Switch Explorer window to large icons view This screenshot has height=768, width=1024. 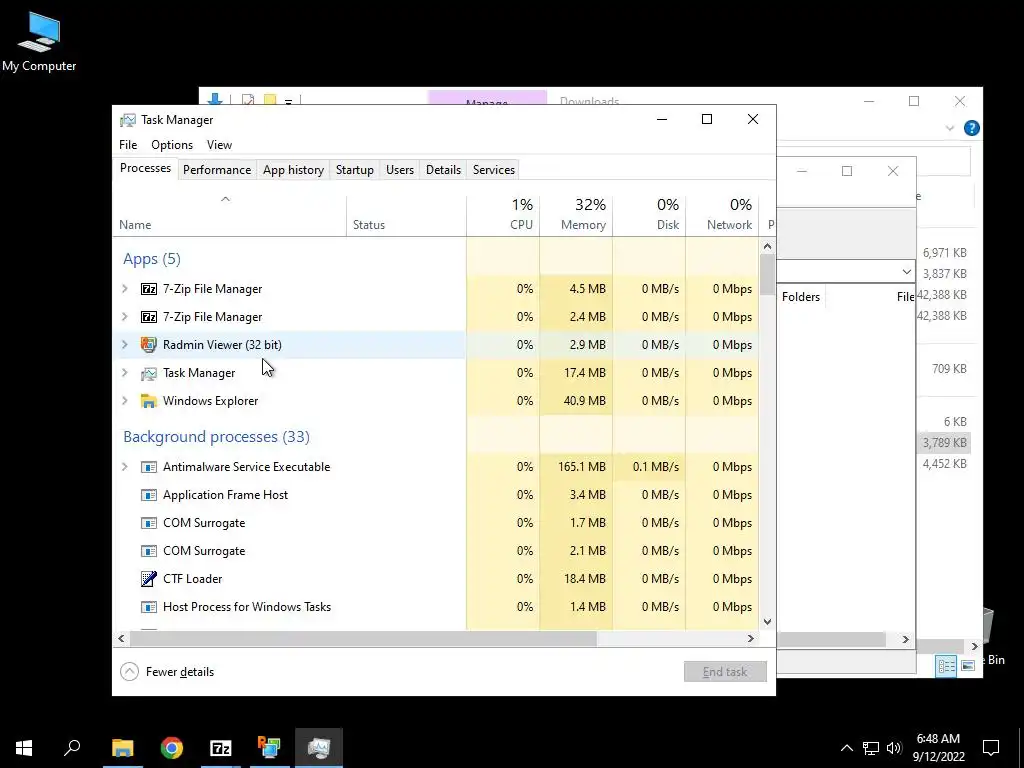click(968, 665)
